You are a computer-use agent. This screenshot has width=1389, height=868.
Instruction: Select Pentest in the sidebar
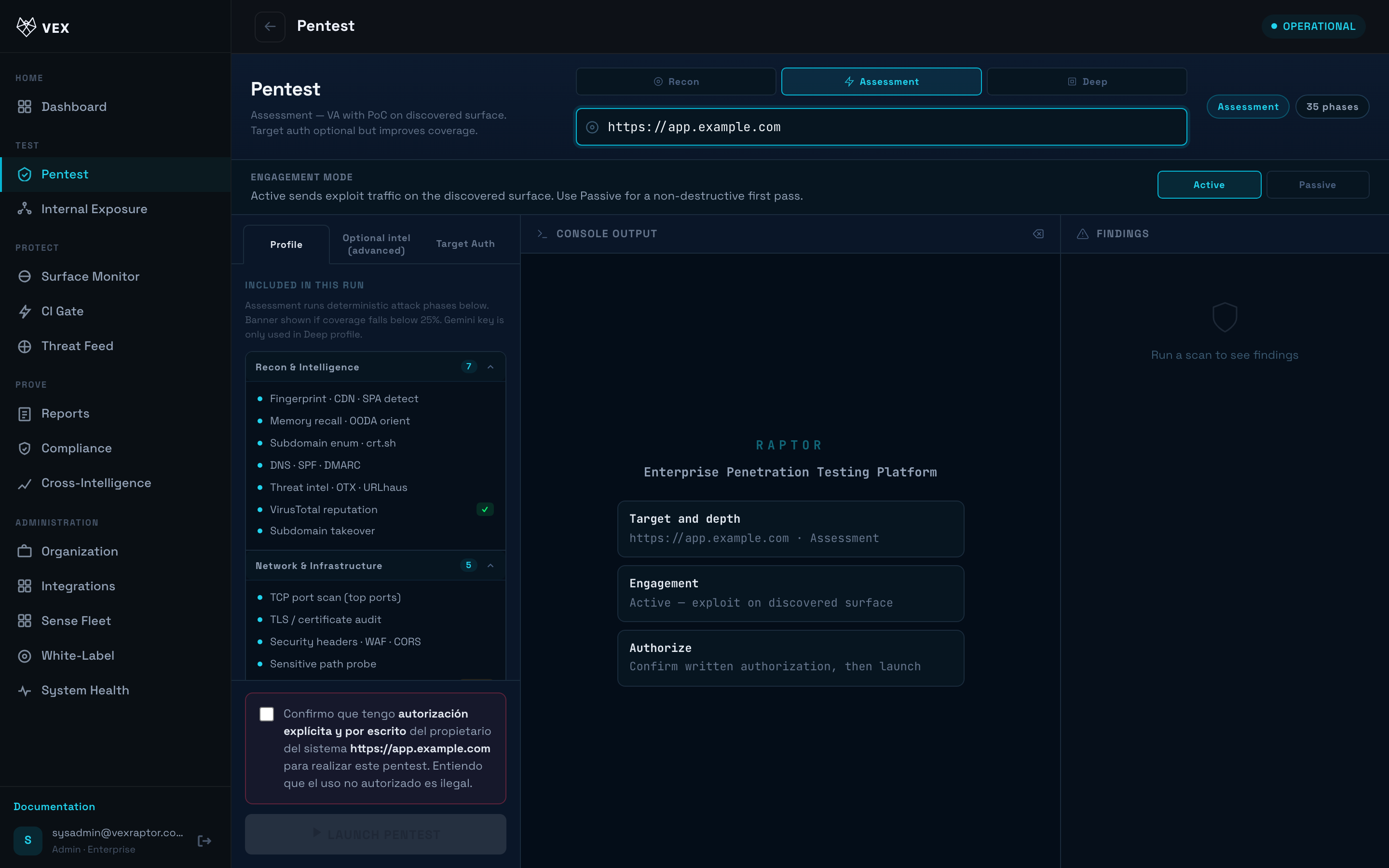click(x=115, y=175)
